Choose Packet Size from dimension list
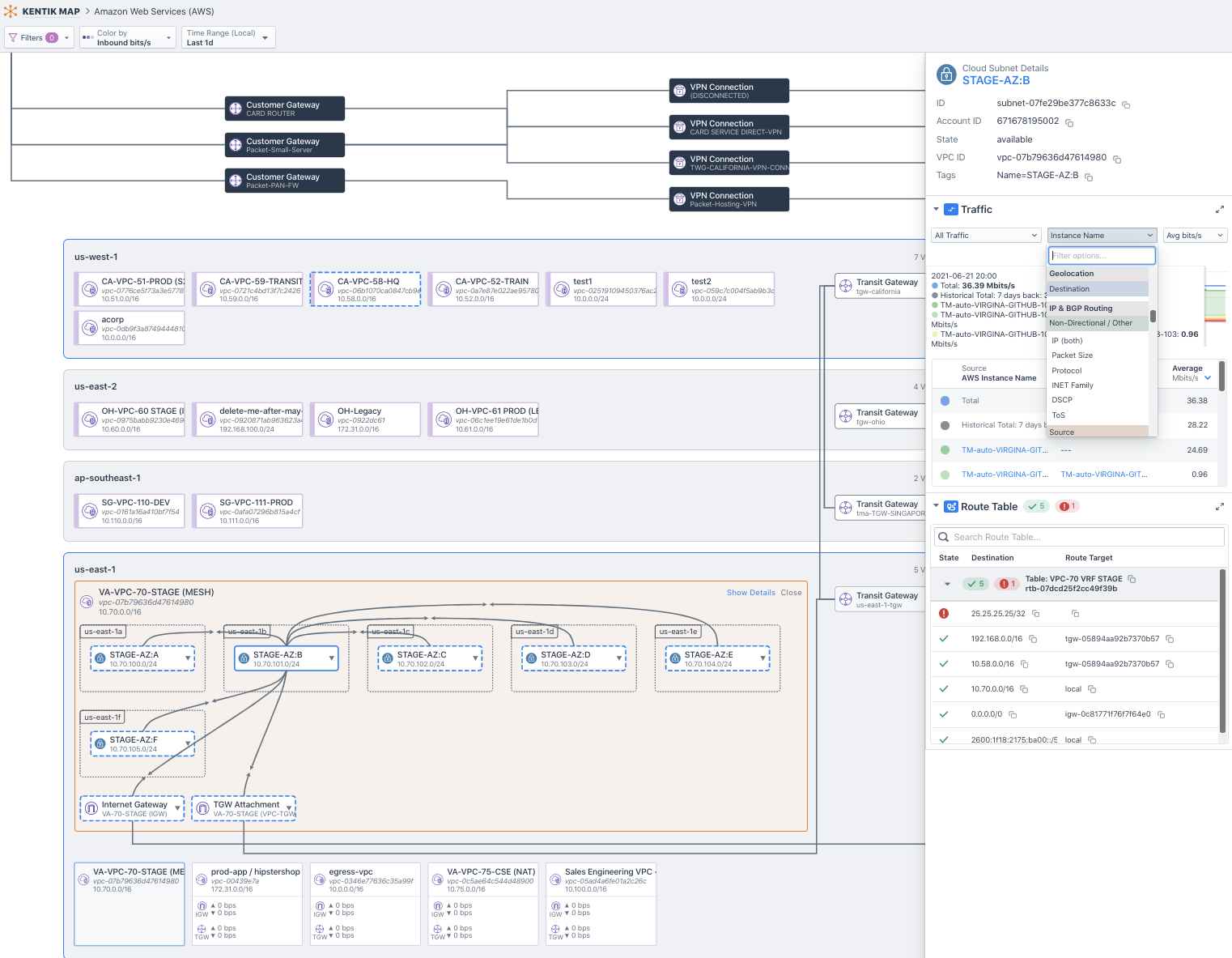 [x=1098, y=356]
